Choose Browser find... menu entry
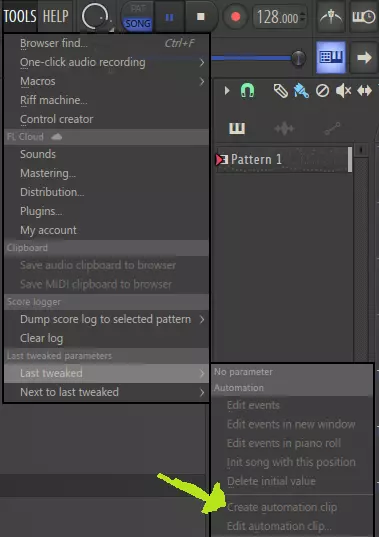This screenshot has height=537, width=379. [x=106, y=43]
